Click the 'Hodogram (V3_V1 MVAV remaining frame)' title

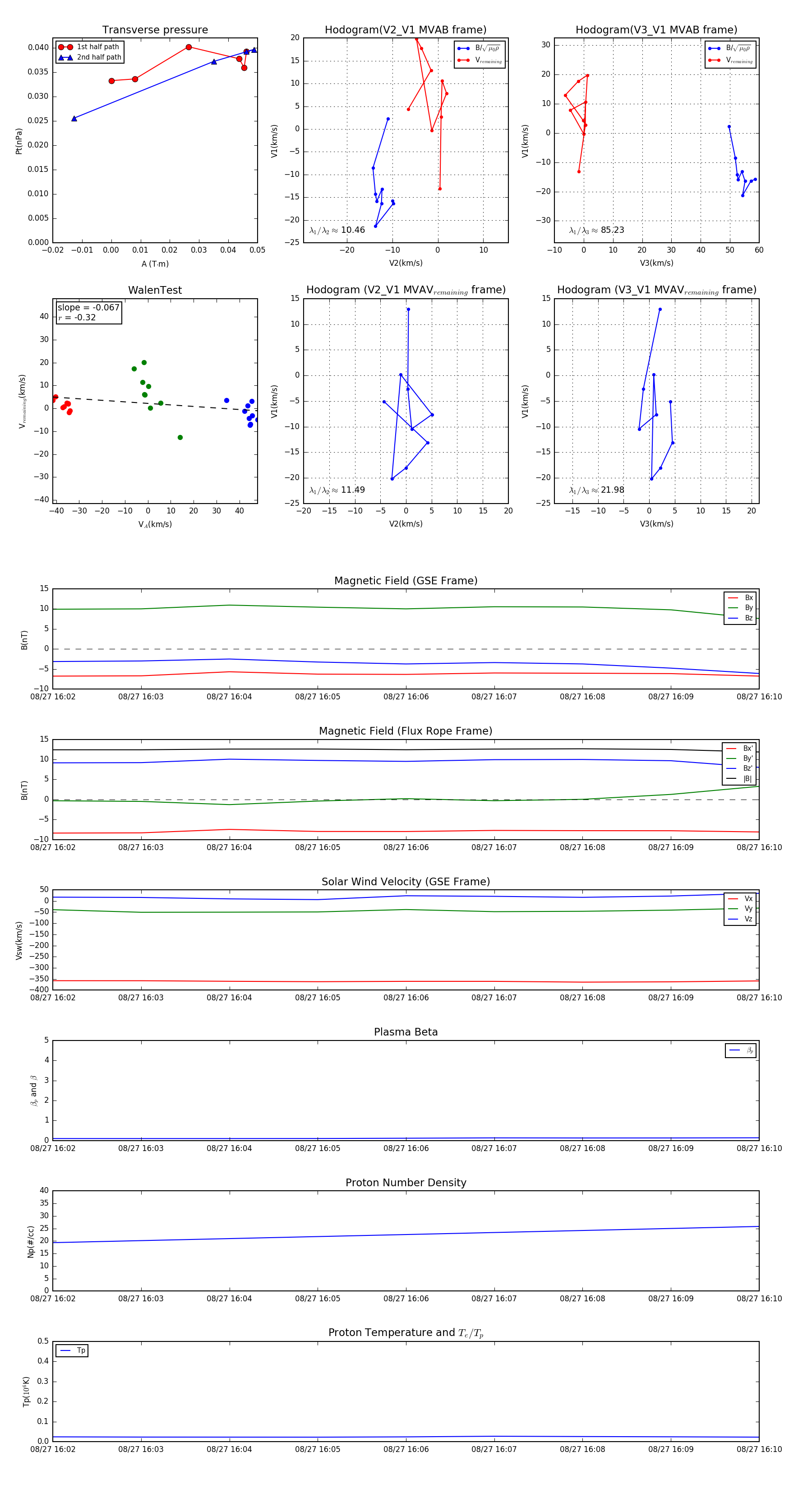pos(656,290)
